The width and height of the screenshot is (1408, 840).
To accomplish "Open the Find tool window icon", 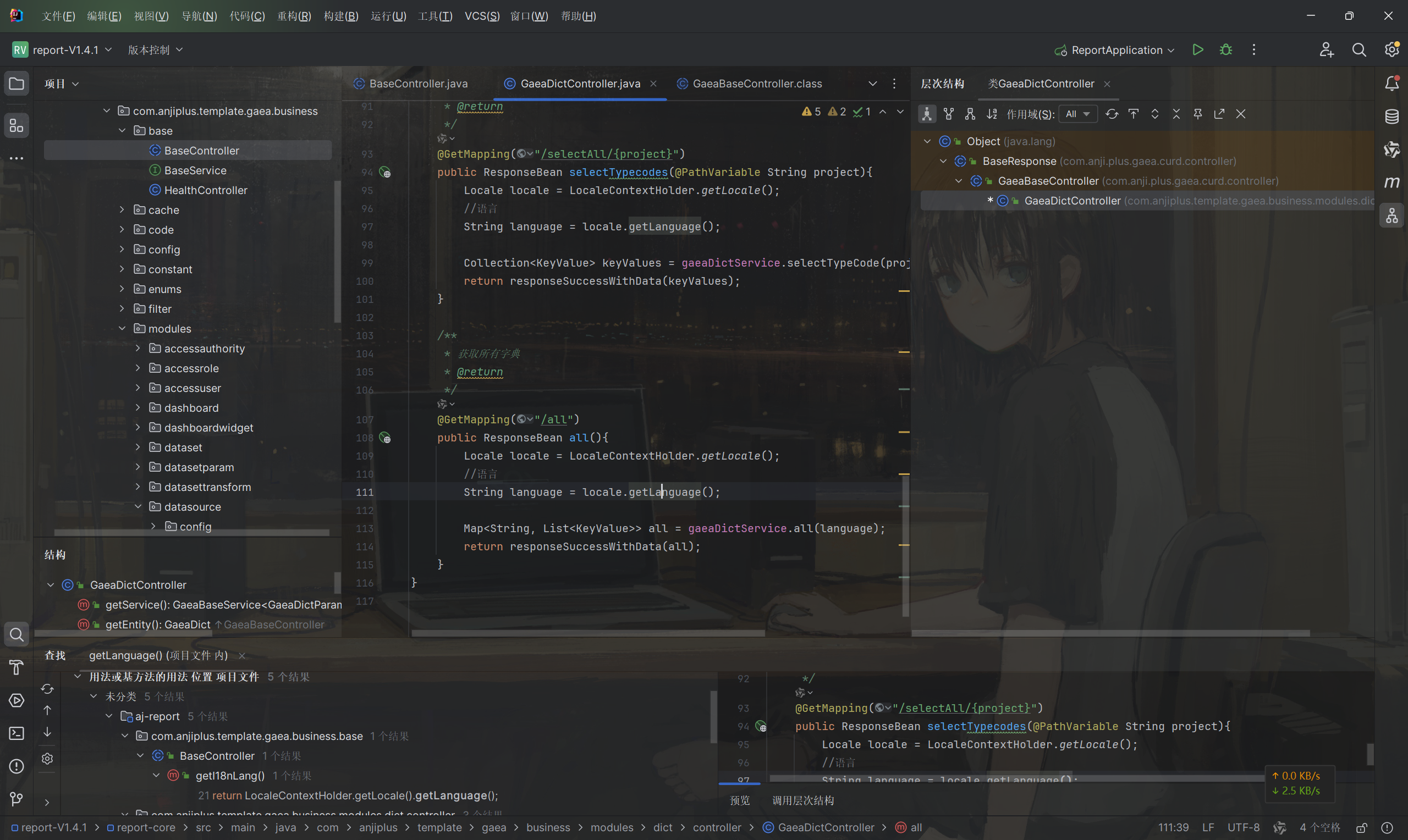I will coord(16,634).
